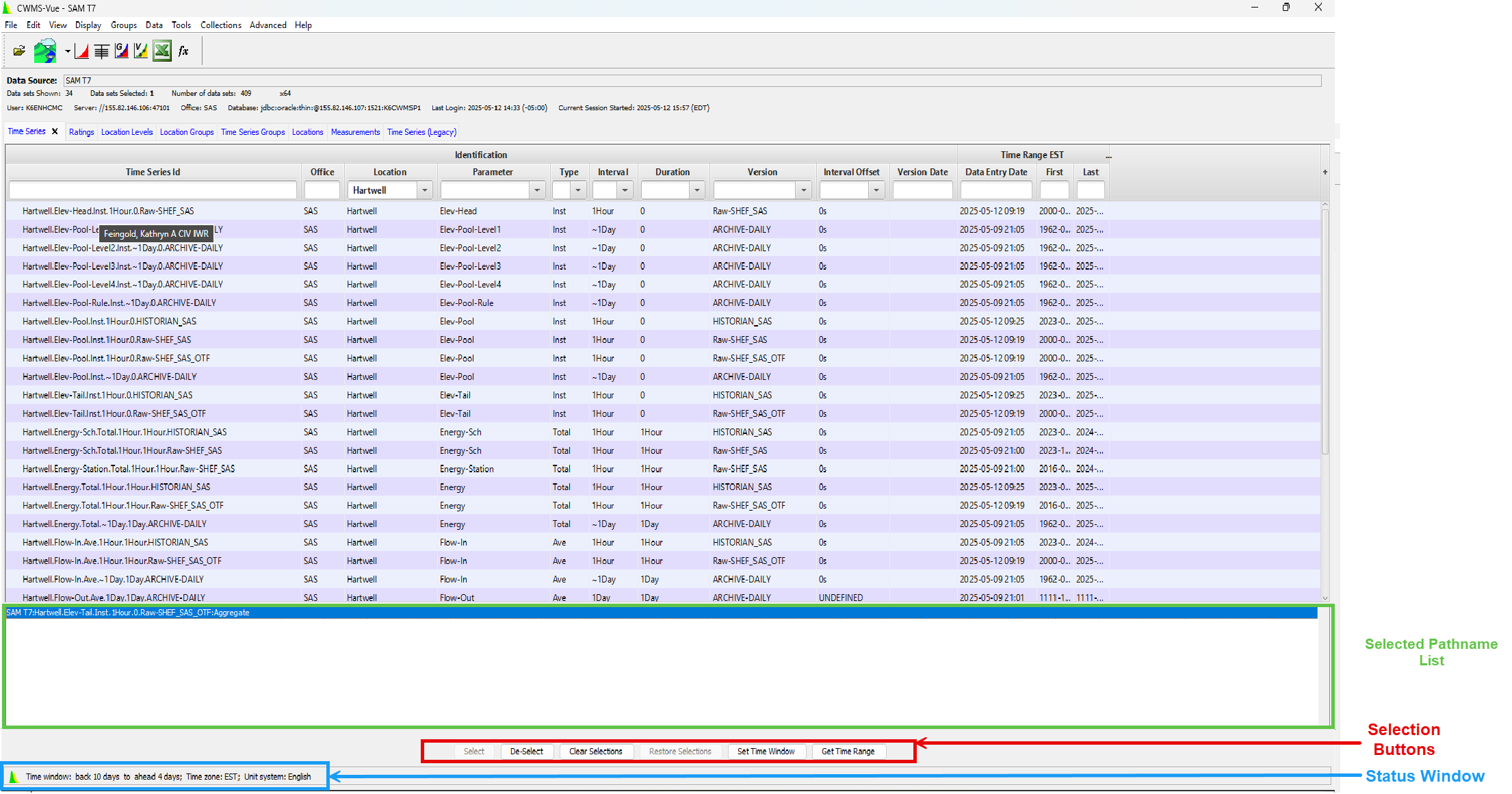Launch the graphical editor G icon

(122, 51)
